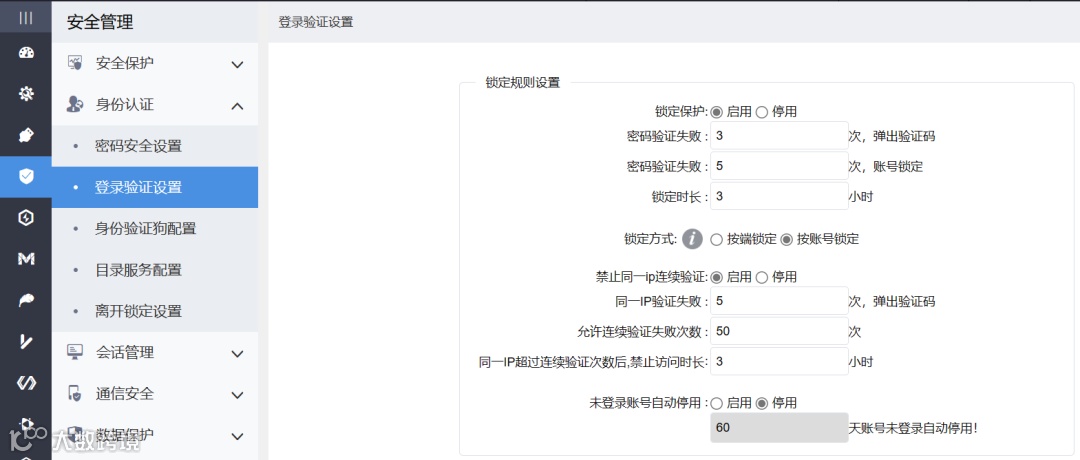
Task: Open 离开锁定设置 menu item
Action: tap(155, 311)
